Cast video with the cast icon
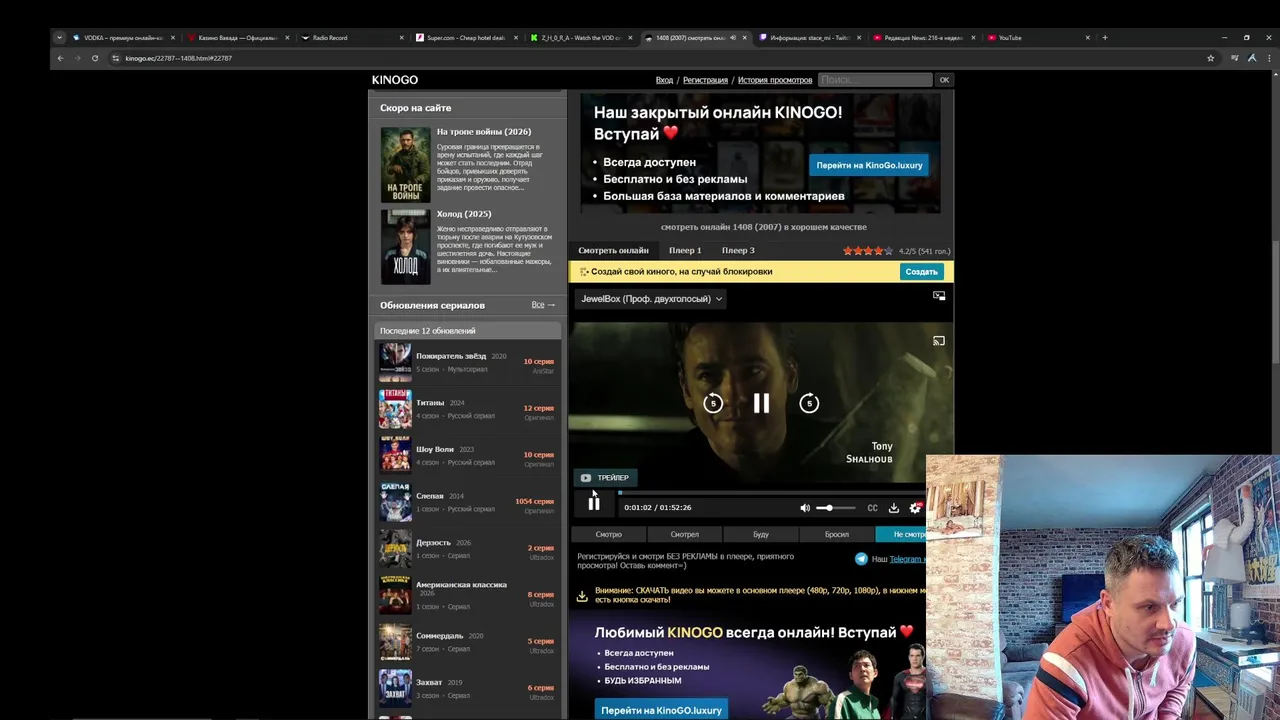The width and height of the screenshot is (1280, 720). point(938,341)
